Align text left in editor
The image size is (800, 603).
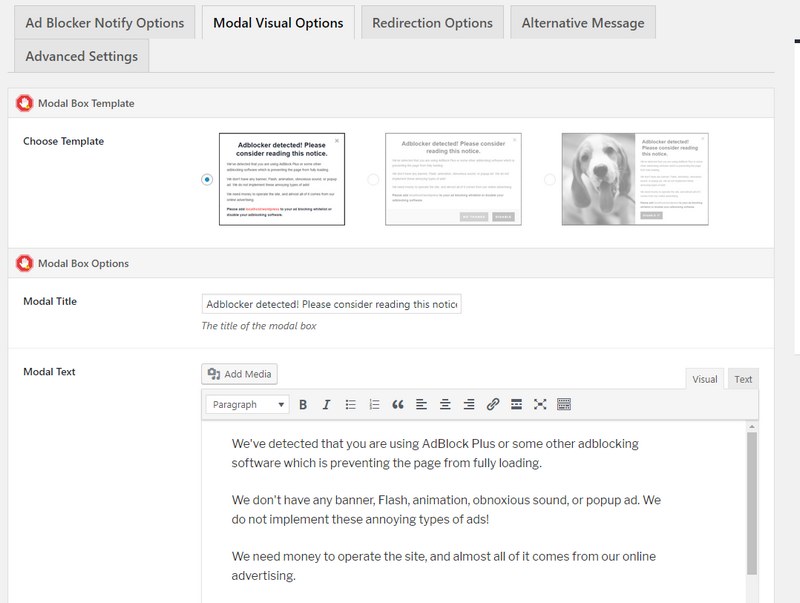pos(421,405)
